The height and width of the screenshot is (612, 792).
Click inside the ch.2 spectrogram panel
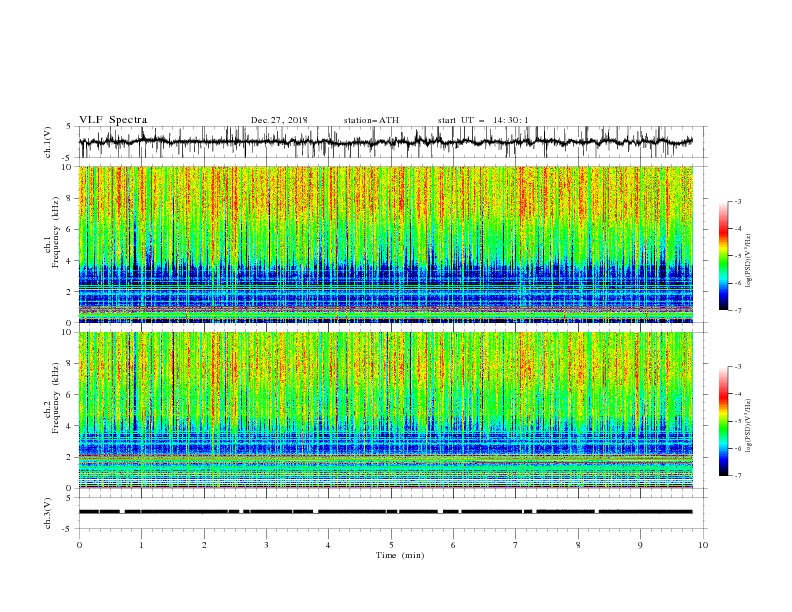coord(385,410)
